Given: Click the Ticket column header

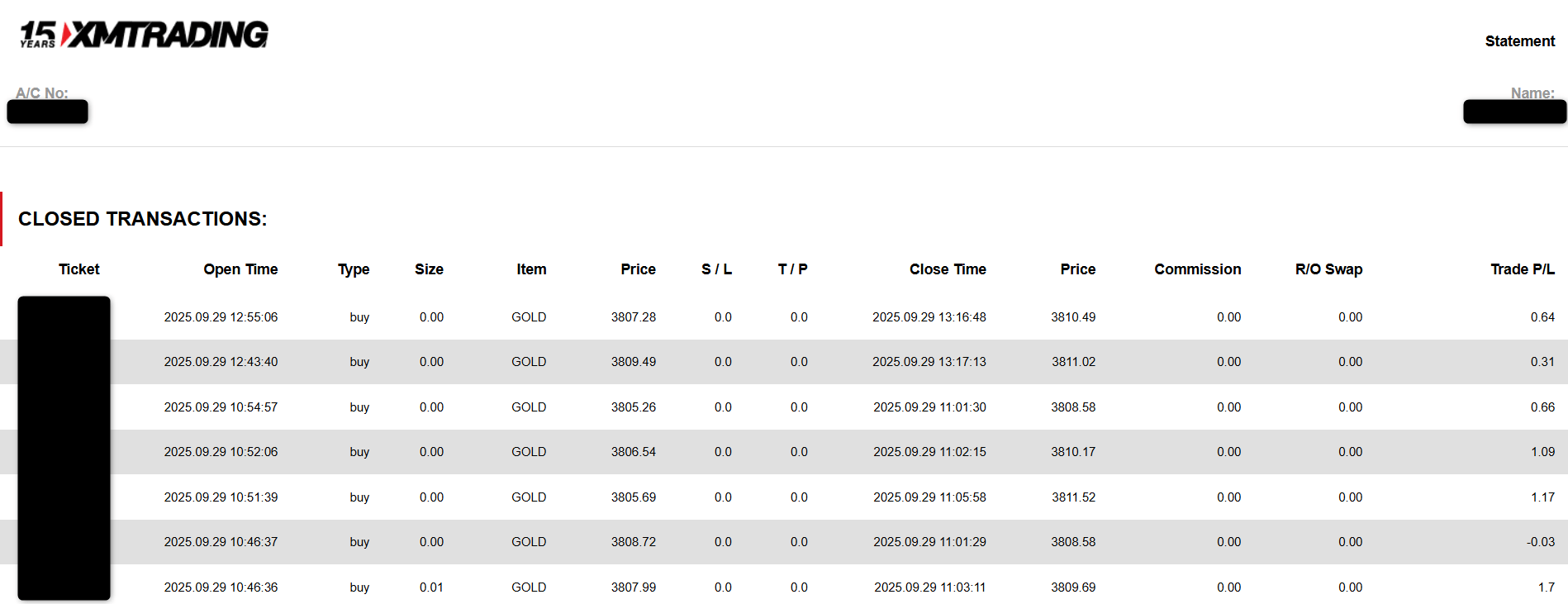Looking at the screenshot, I should click(78, 269).
